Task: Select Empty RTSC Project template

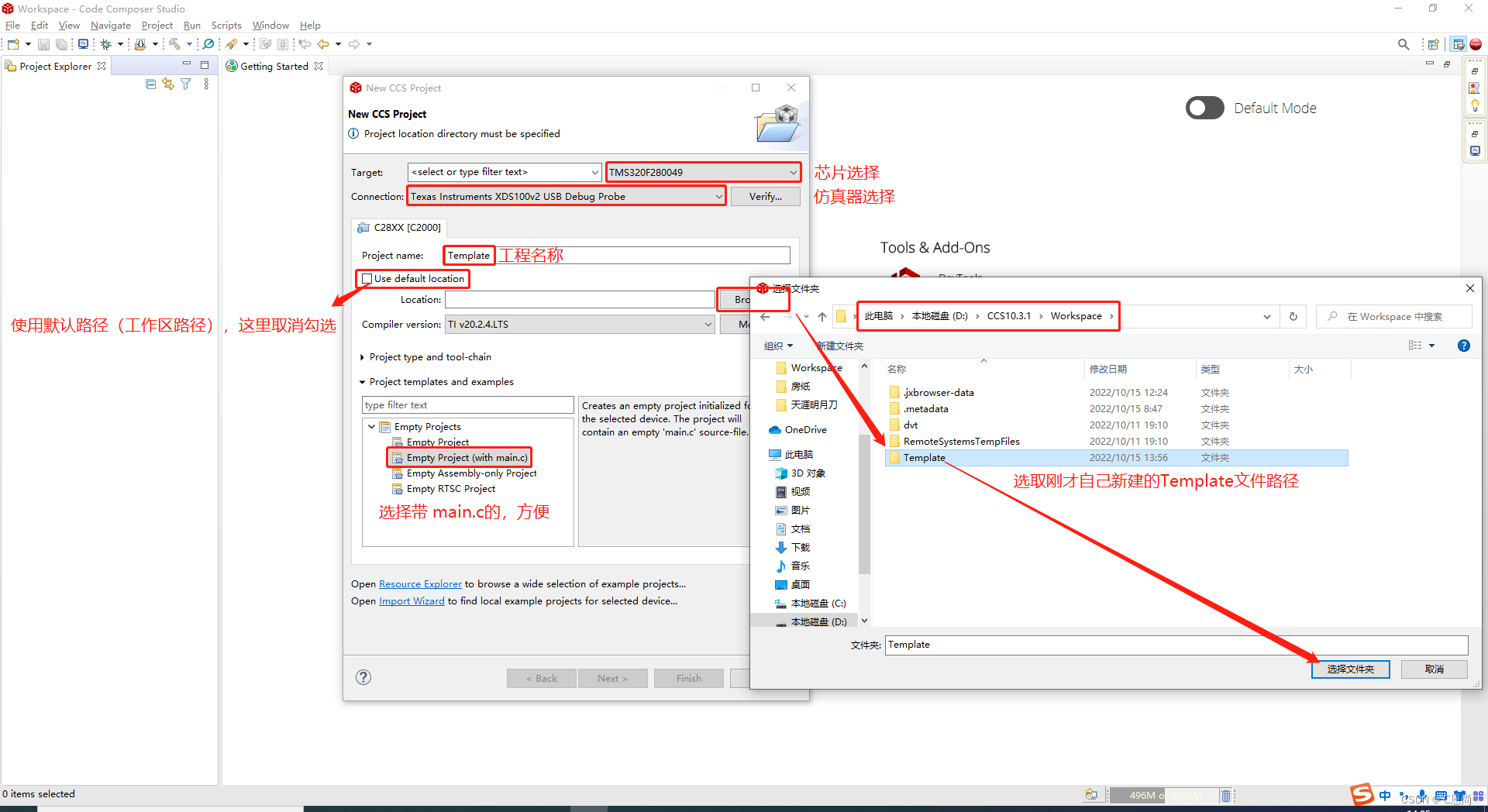Action: [444, 489]
